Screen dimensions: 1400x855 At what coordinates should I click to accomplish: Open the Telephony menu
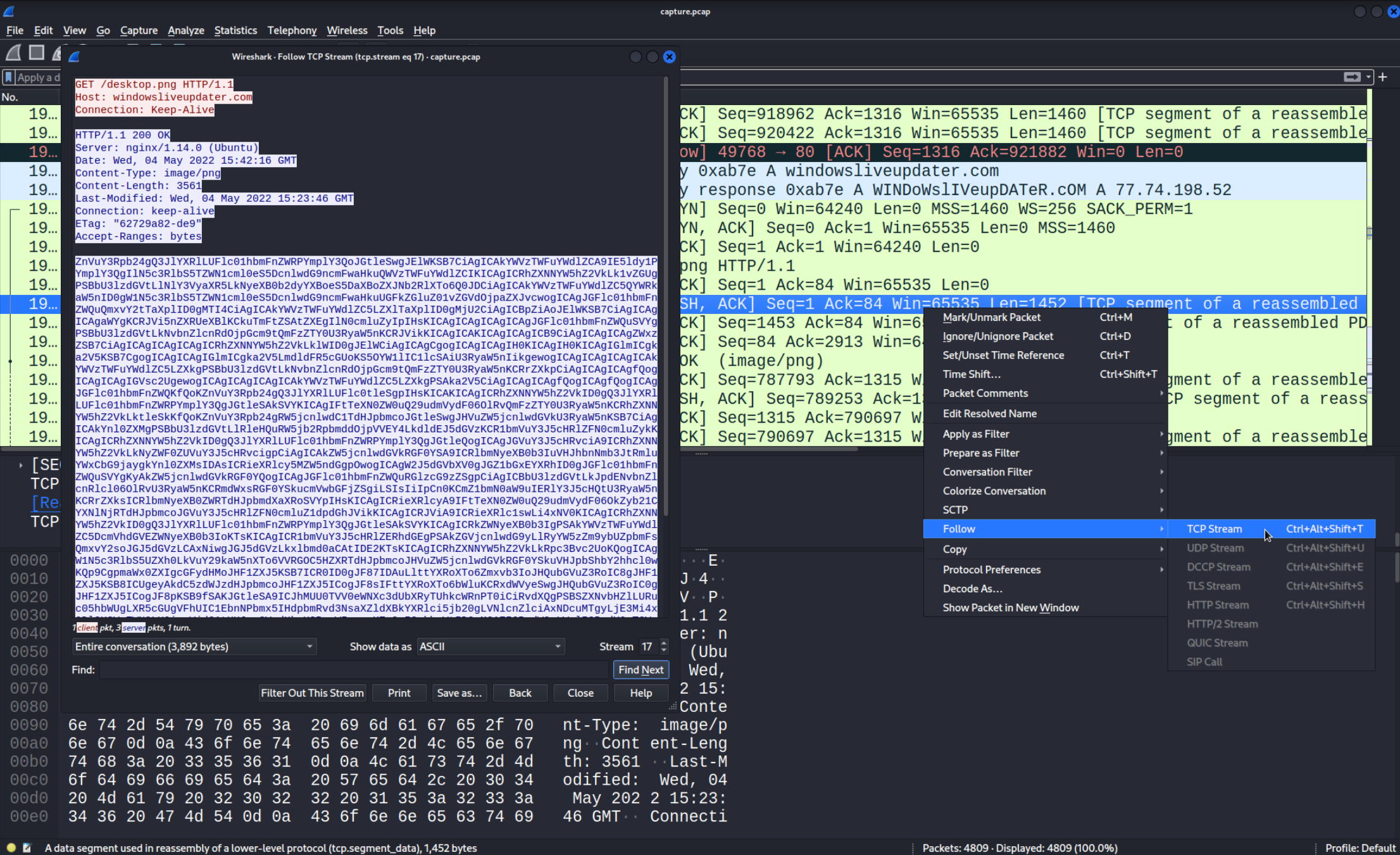[292, 30]
